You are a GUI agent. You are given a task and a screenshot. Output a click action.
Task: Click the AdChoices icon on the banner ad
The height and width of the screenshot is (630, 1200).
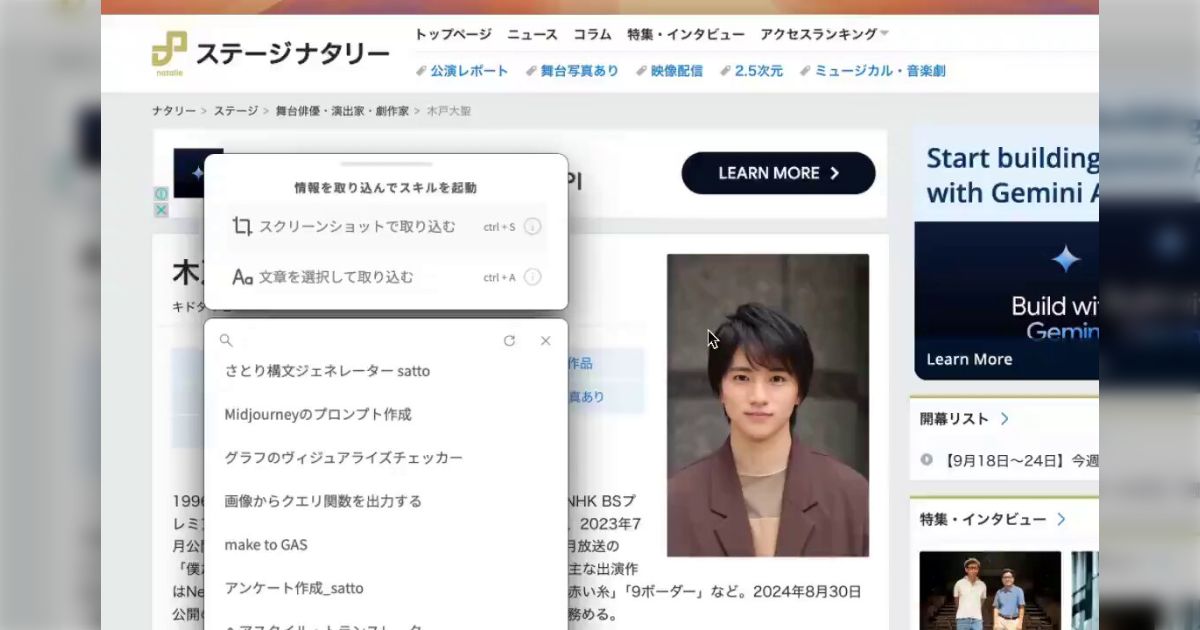(160, 193)
